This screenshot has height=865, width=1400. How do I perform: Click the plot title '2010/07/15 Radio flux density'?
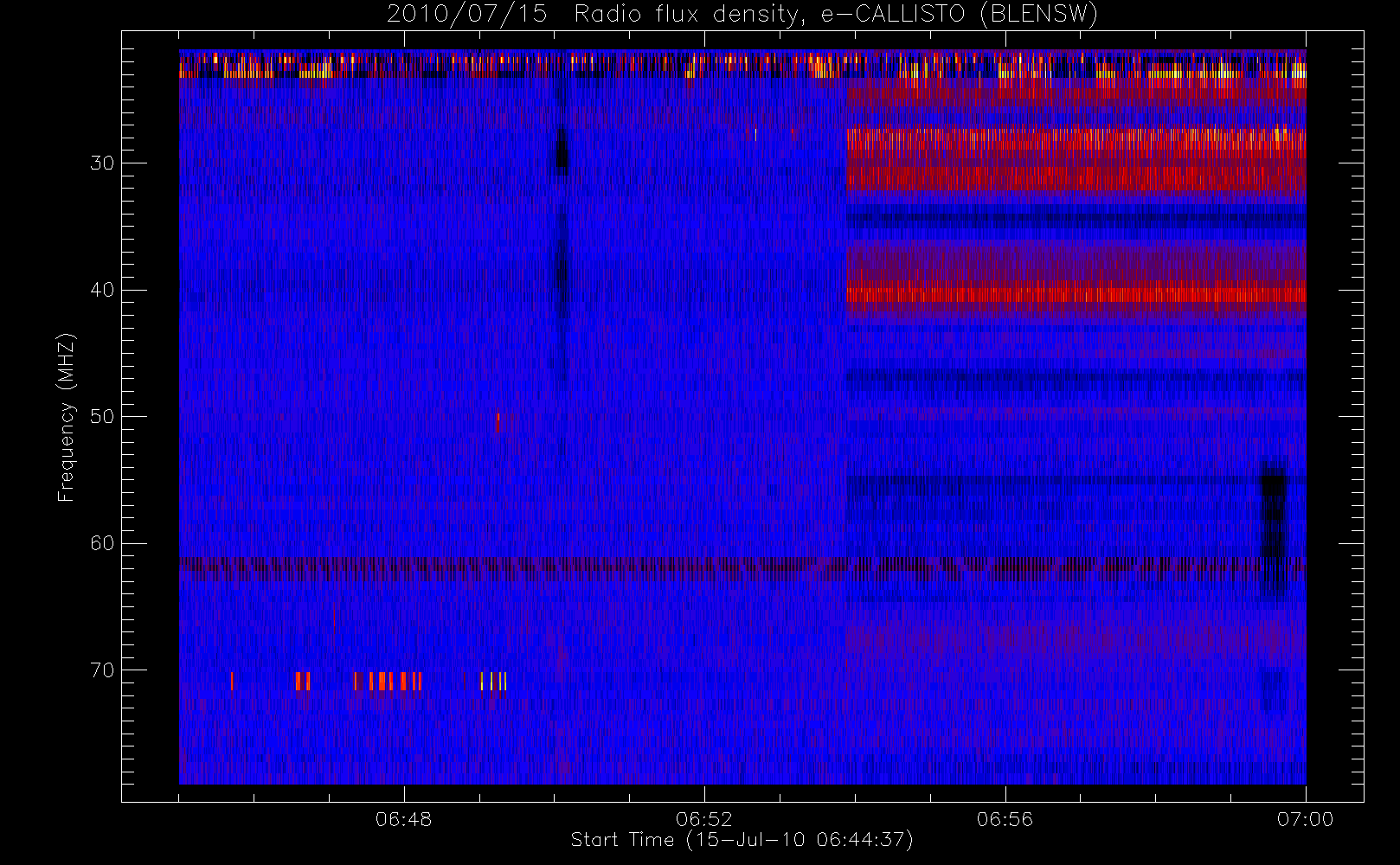pos(742,15)
